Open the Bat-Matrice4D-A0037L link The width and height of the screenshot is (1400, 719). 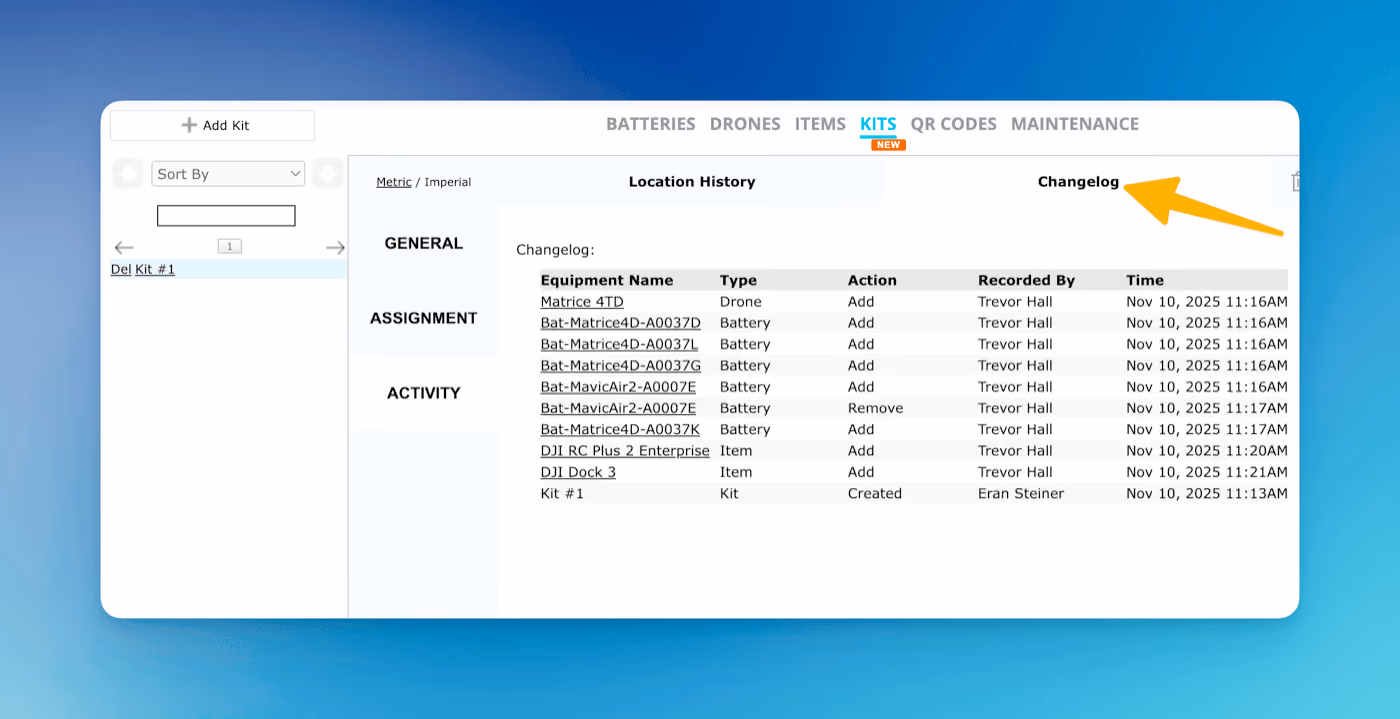(620, 344)
